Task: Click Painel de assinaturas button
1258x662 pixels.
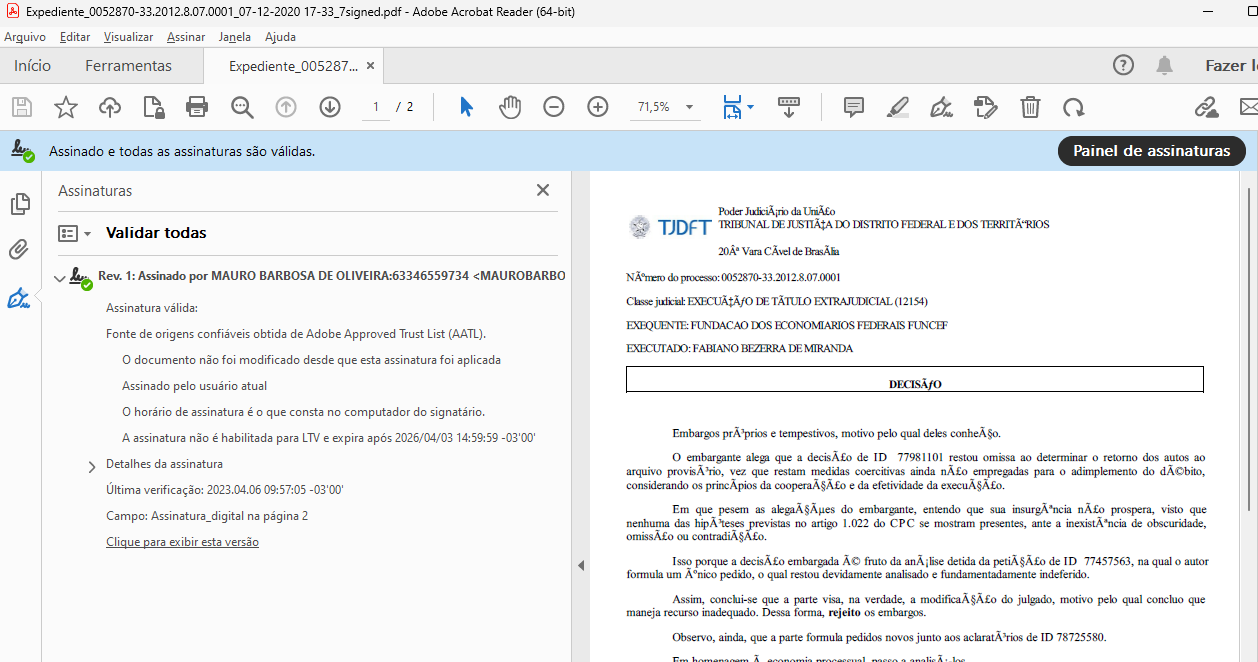Action: (1152, 151)
